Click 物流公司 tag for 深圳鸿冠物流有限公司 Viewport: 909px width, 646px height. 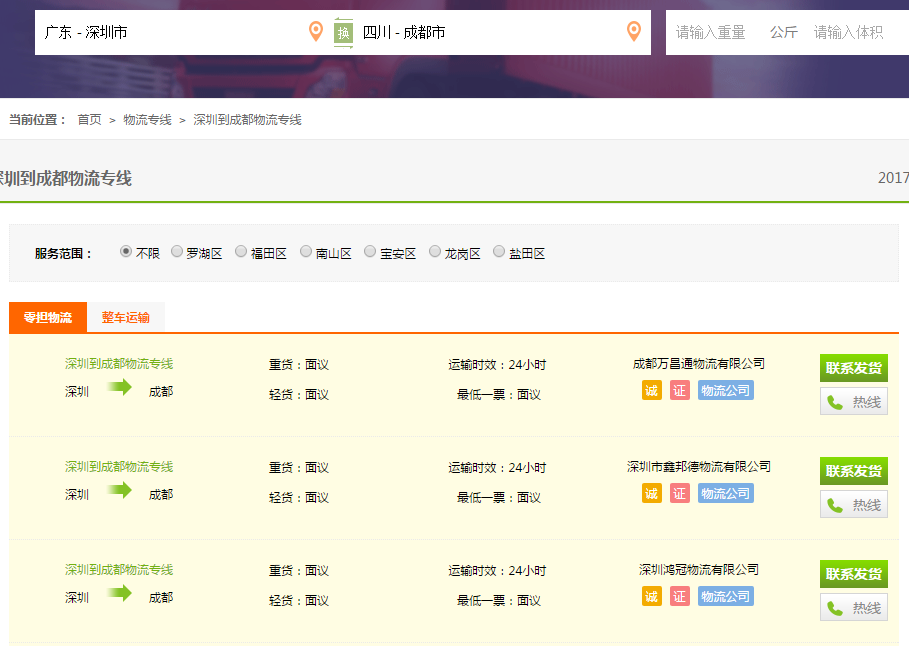725,596
